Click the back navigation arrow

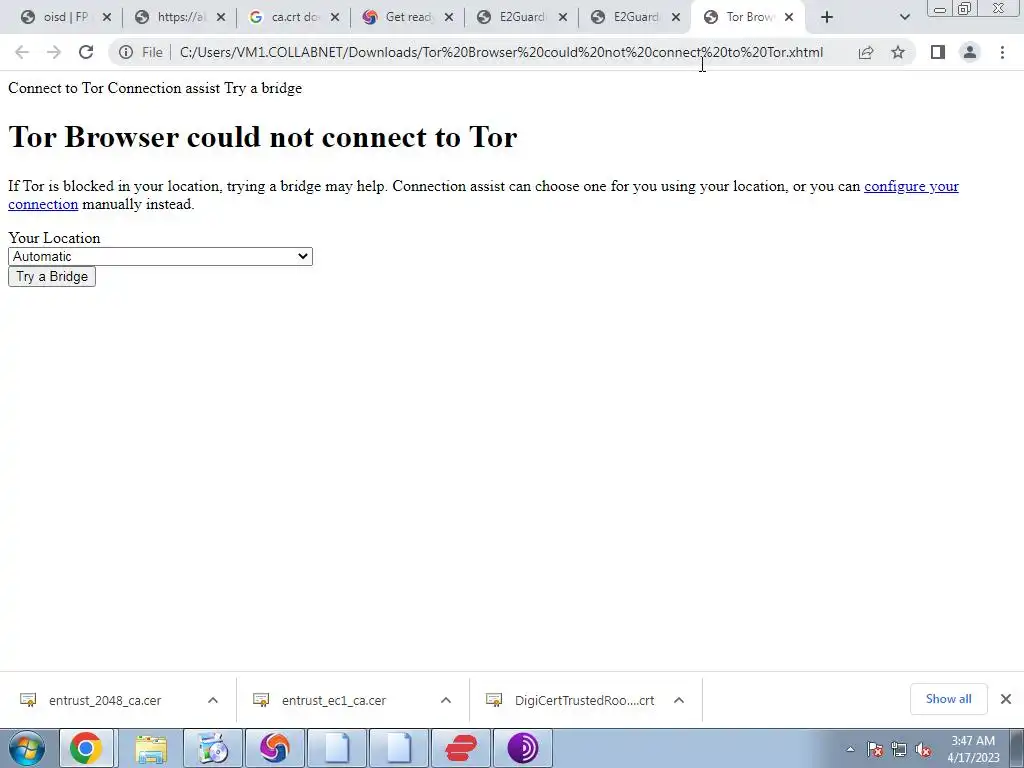(22, 52)
